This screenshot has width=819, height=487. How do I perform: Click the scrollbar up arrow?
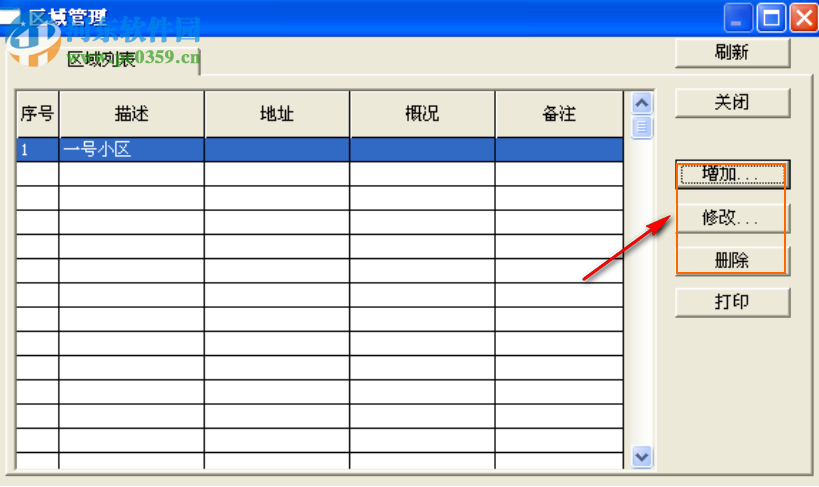(642, 103)
